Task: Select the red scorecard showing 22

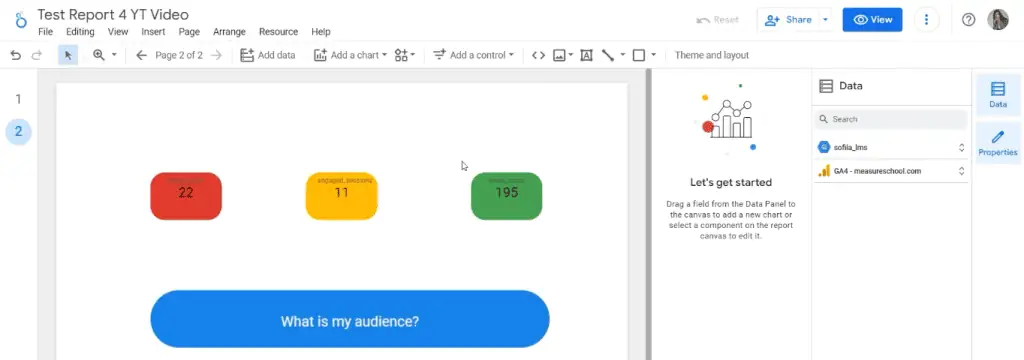Action: coord(186,196)
